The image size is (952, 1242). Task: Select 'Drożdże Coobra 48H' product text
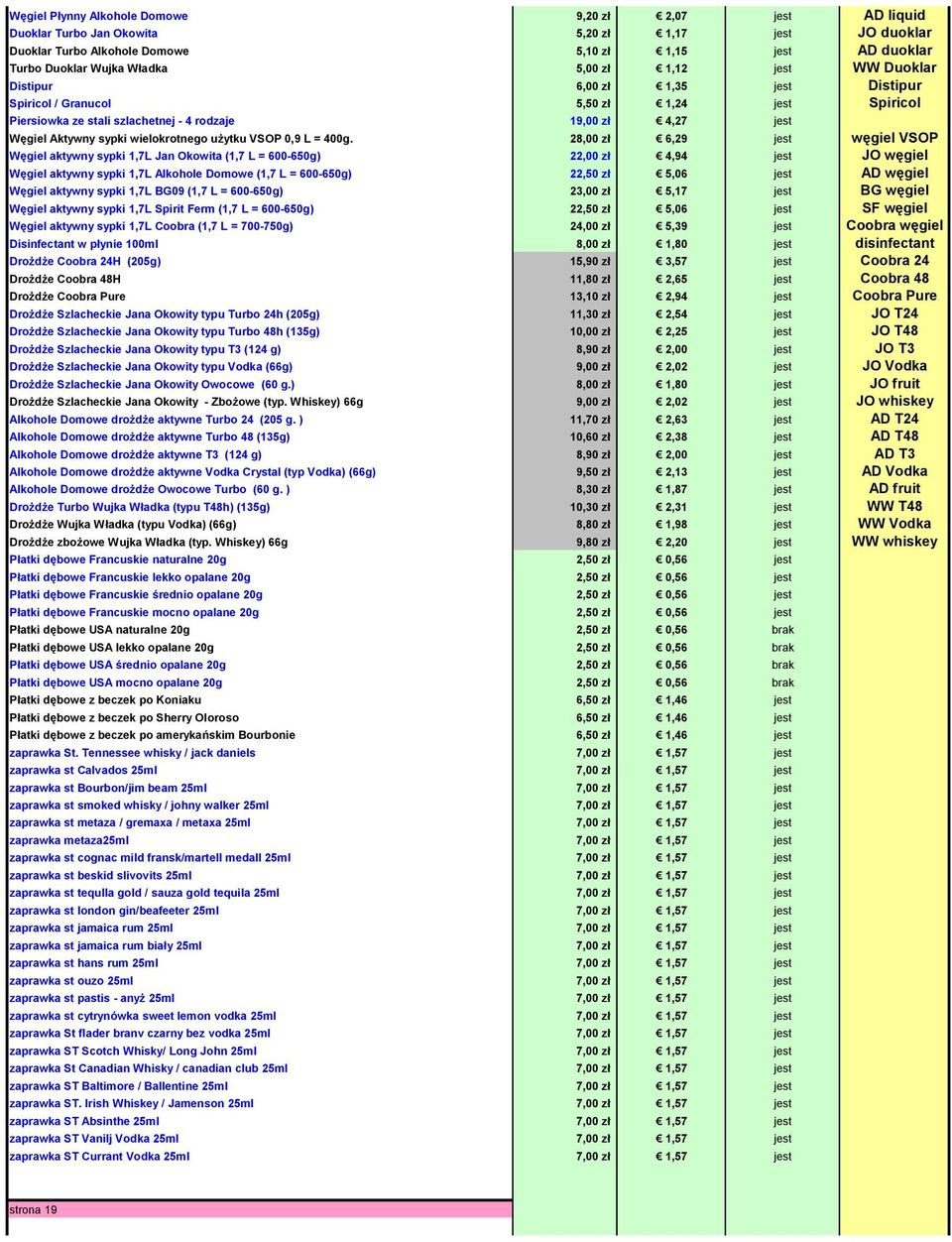tap(64, 280)
